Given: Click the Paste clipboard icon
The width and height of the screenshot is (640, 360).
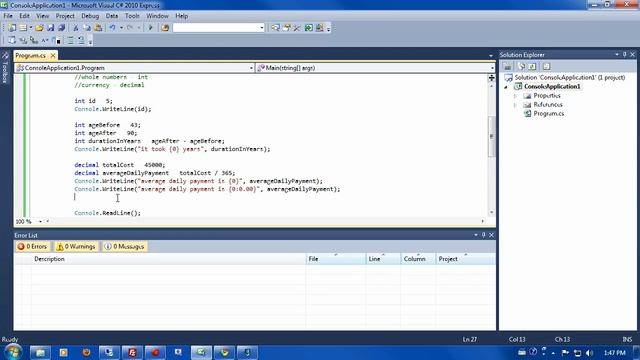Looking at the screenshot, I should tap(98, 28).
